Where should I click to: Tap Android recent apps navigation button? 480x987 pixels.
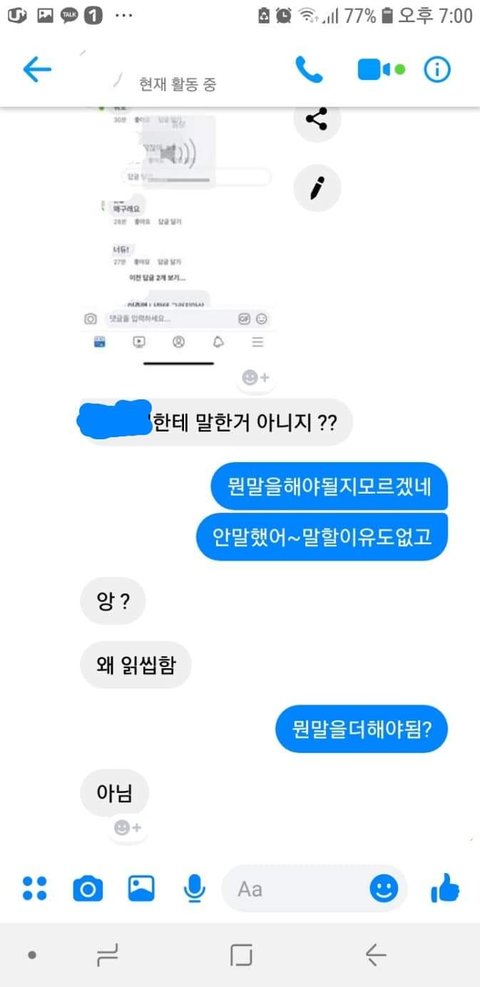point(108,955)
